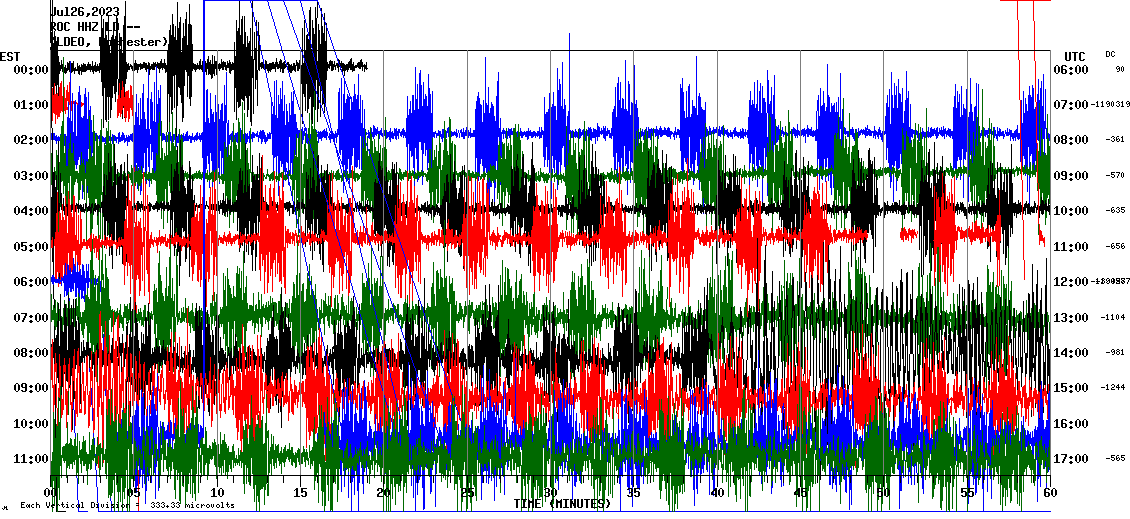
Task: Select the 17:00 UTC time label
Action: click(1072, 459)
